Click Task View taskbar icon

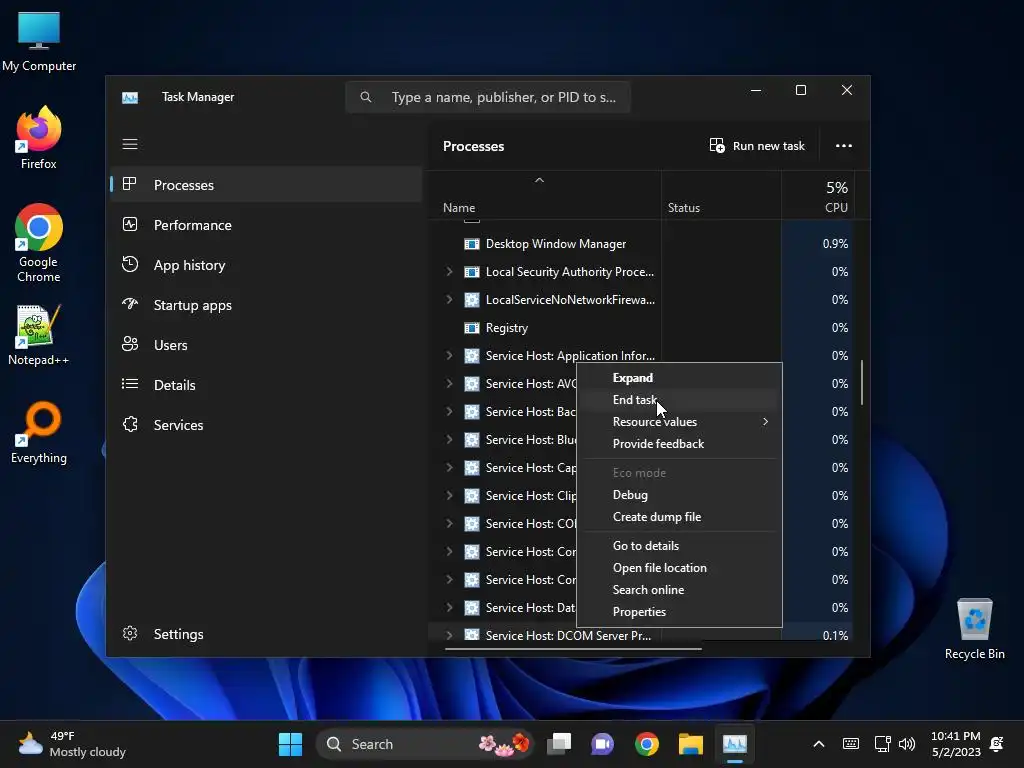559,744
